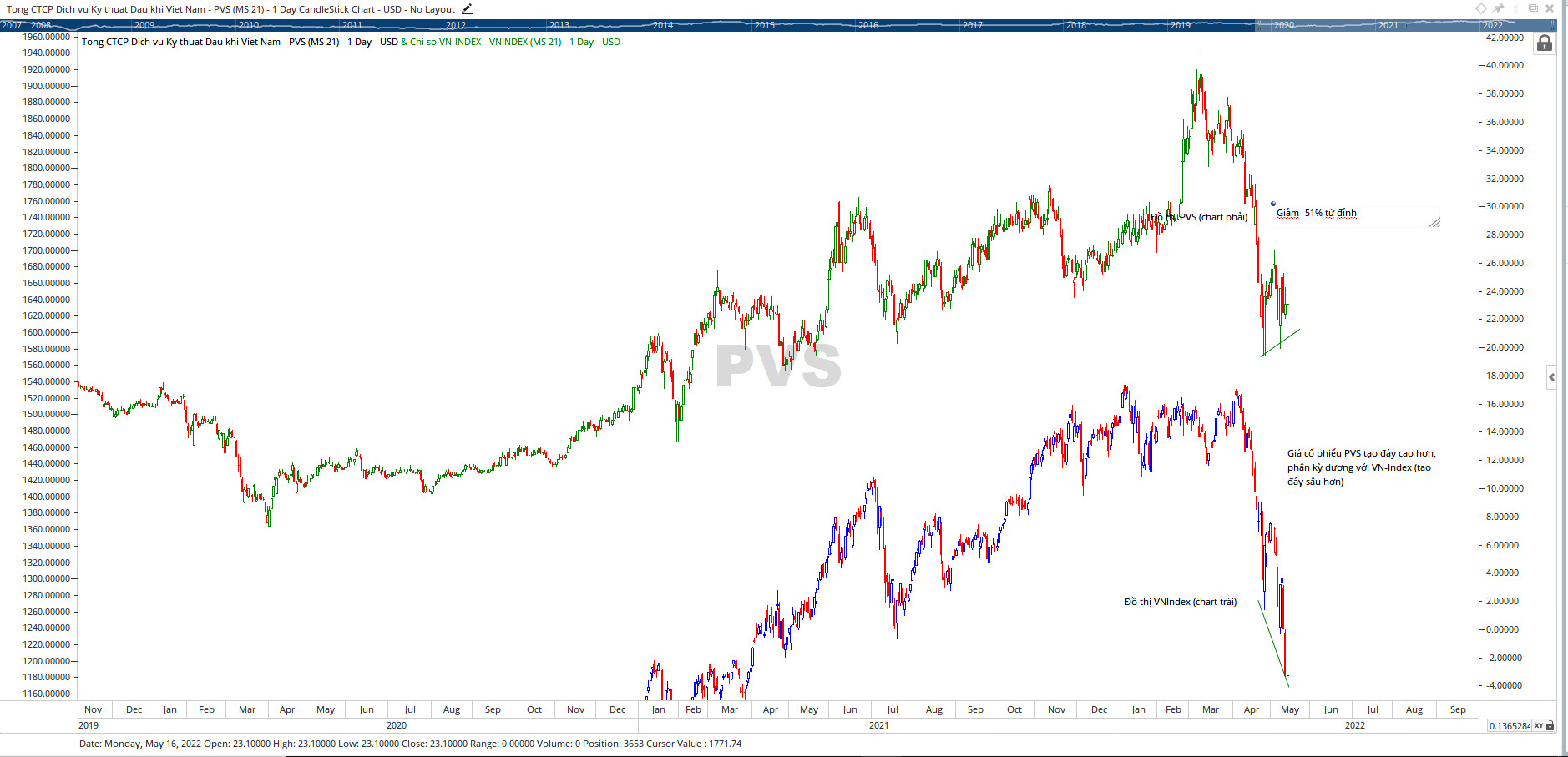
Task: Select the 'Giảm -51% từ đỉnh' annotation text
Action: tap(1316, 214)
